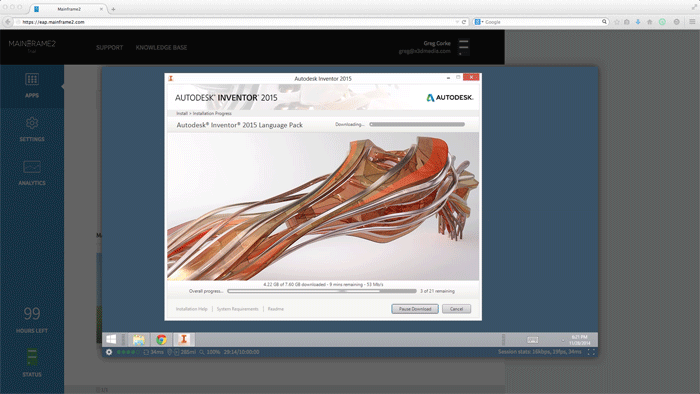Click the overall progress bar
Viewport: 700px width, 394px height.
pos(321,291)
